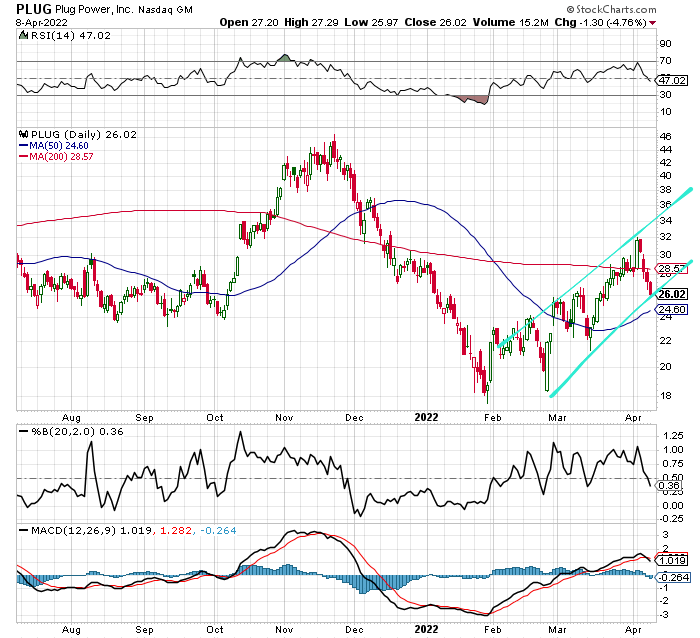
Task: Click the Volume 15.2M value
Action: (510, 22)
